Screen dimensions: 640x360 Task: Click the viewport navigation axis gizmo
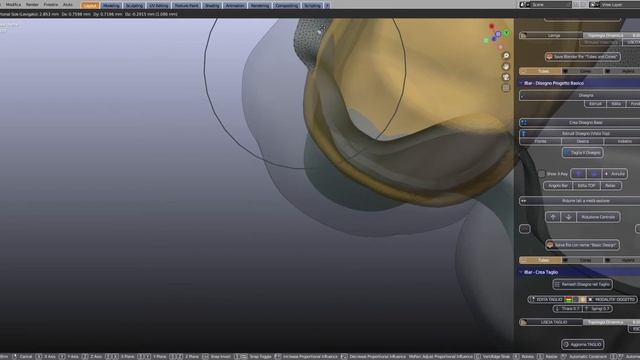click(497, 36)
